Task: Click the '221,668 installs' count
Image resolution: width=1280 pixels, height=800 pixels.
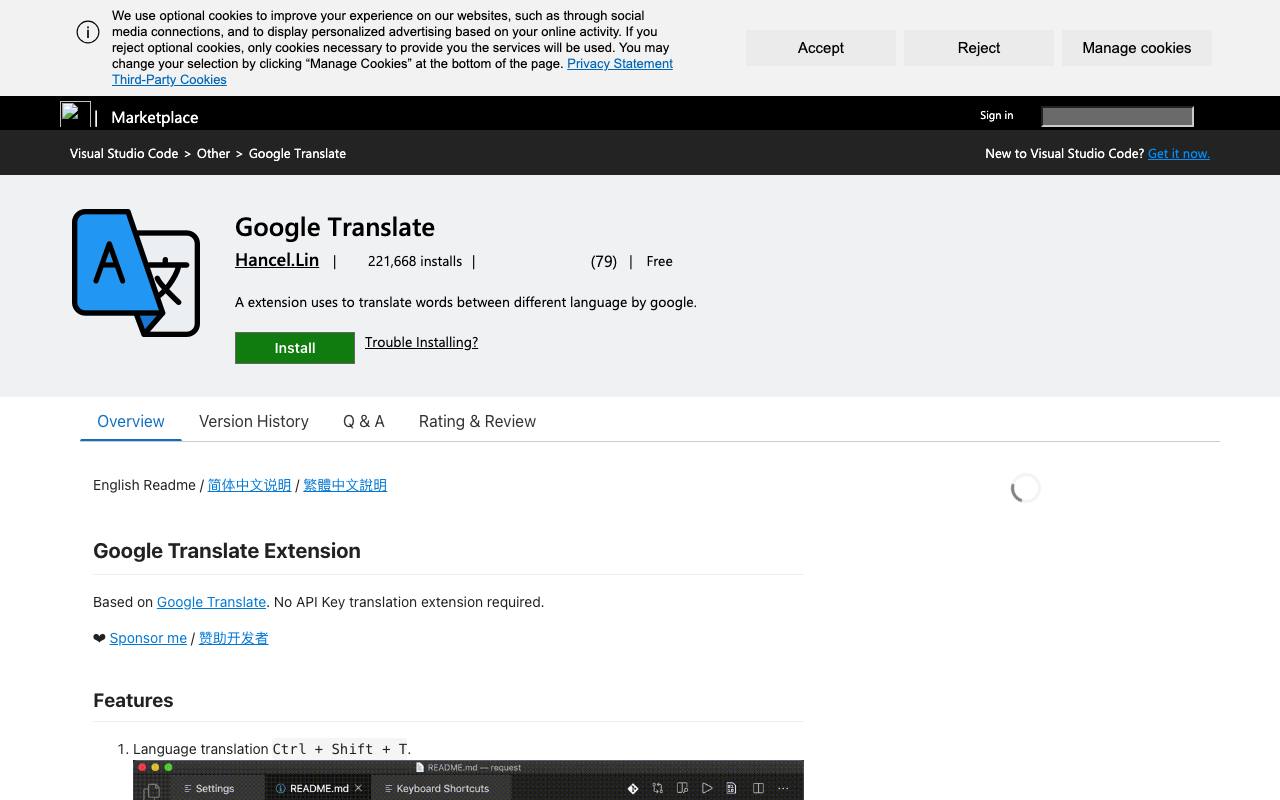Action: point(415,261)
